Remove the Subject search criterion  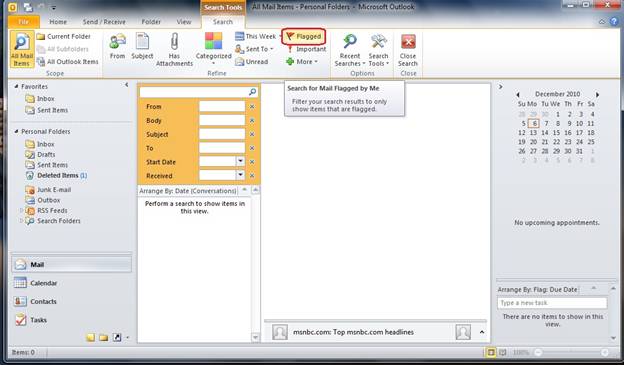click(252, 135)
